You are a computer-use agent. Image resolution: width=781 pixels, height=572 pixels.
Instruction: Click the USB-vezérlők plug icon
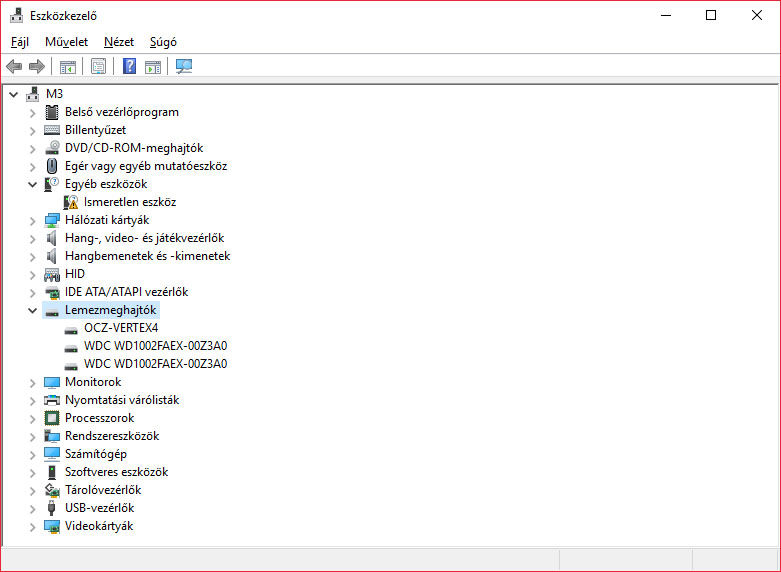(51, 508)
